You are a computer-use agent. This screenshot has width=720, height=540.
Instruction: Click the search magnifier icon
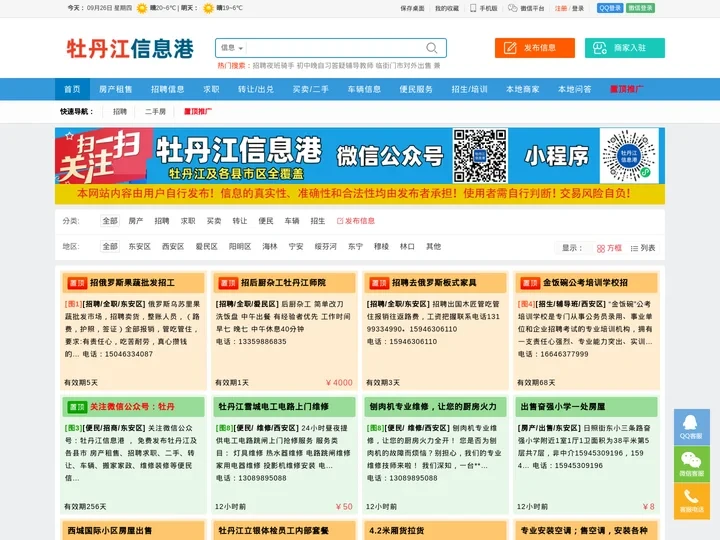click(x=431, y=48)
